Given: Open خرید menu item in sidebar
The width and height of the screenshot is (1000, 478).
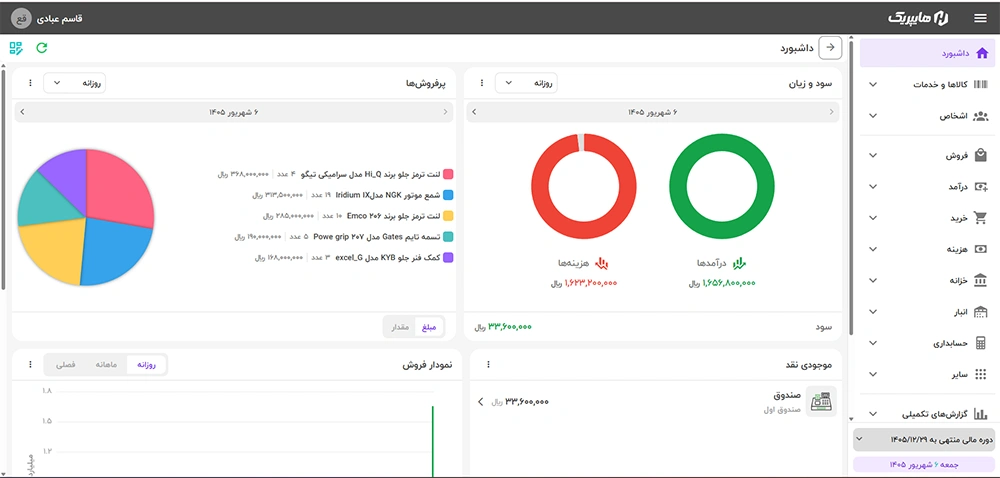Looking at the screenshot, I should point(928,218).
